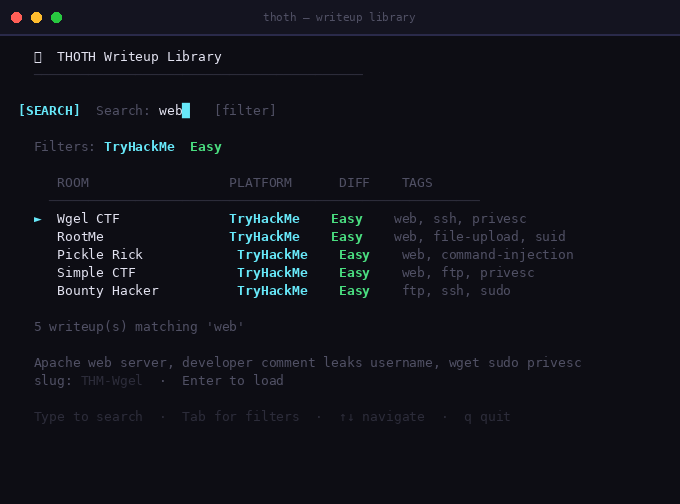The width and height of the screenshot is (680, 504).
Task: Click the ROOM column header
Action: tap(73, 183)
